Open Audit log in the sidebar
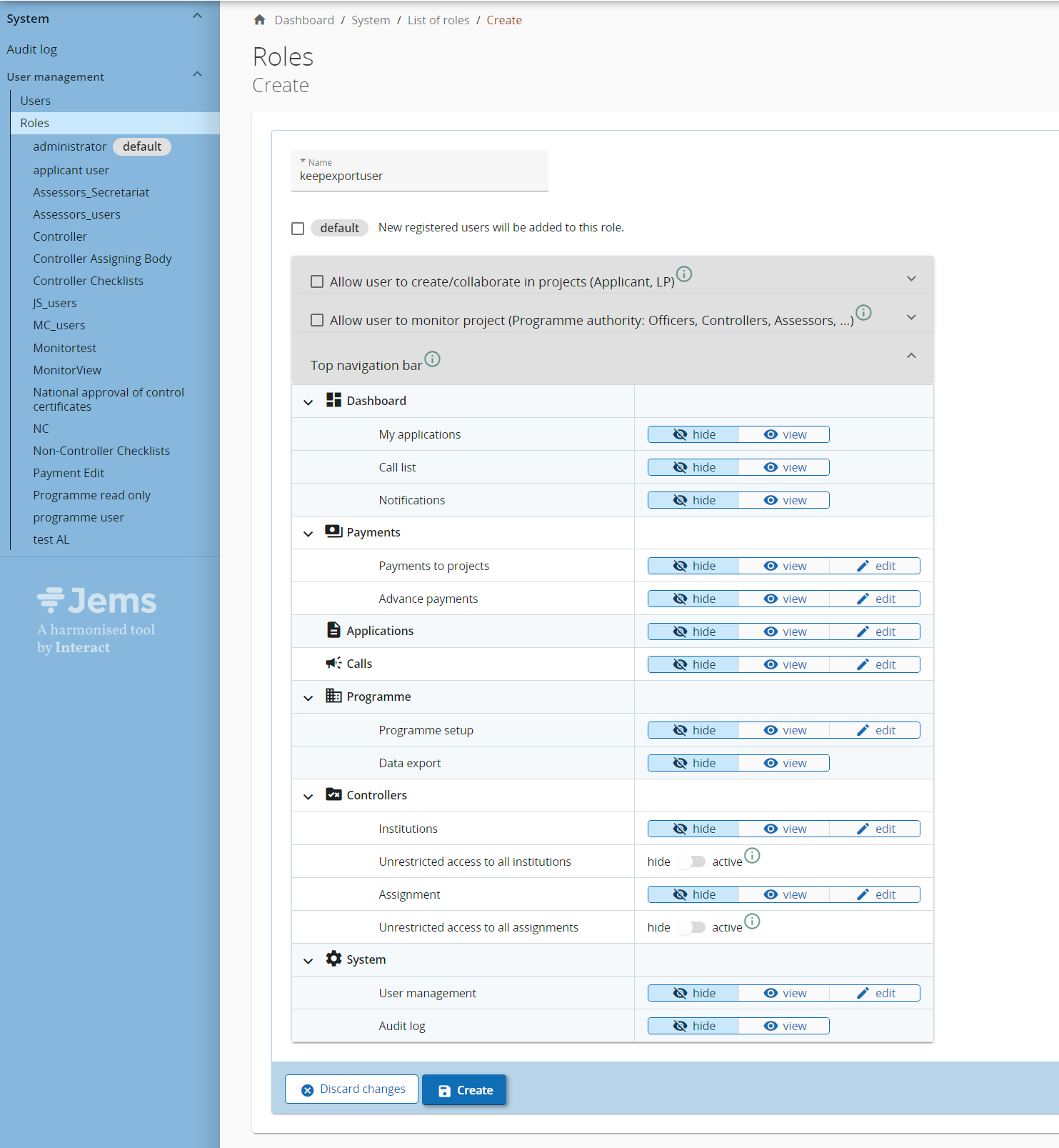This screenshot has width=1059, height=1148. point(32,49)
